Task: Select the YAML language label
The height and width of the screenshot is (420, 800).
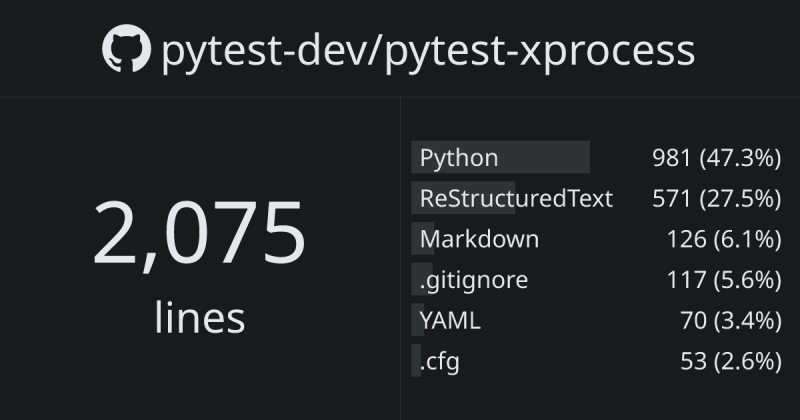Action: 450,320
